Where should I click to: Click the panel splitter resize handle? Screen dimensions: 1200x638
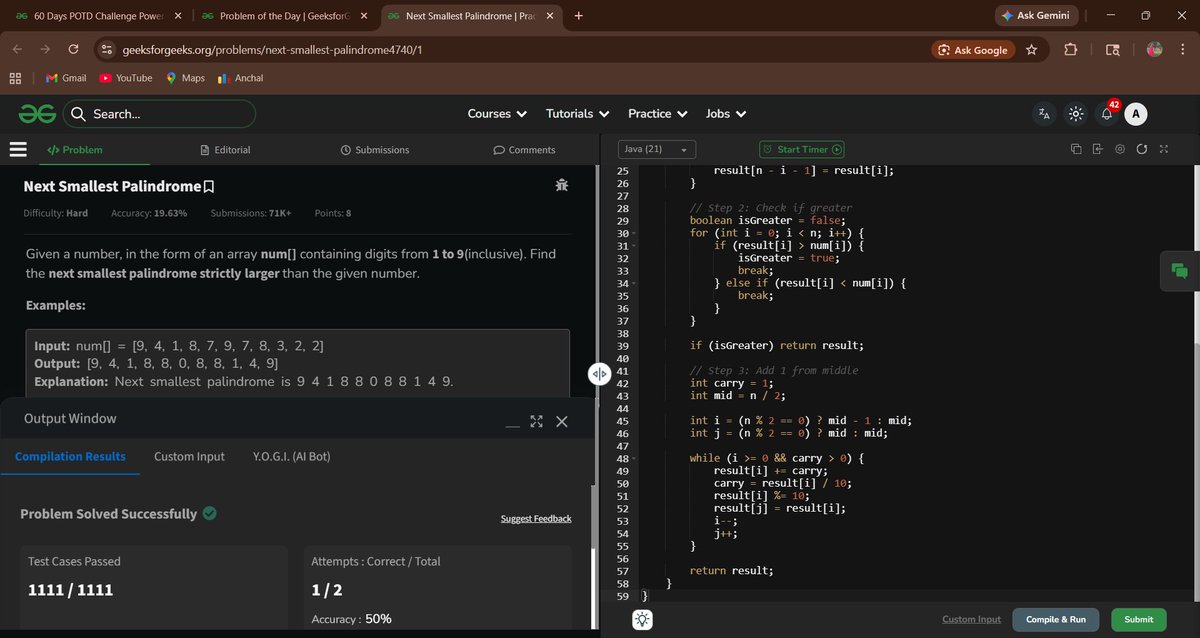click(599, 373)
